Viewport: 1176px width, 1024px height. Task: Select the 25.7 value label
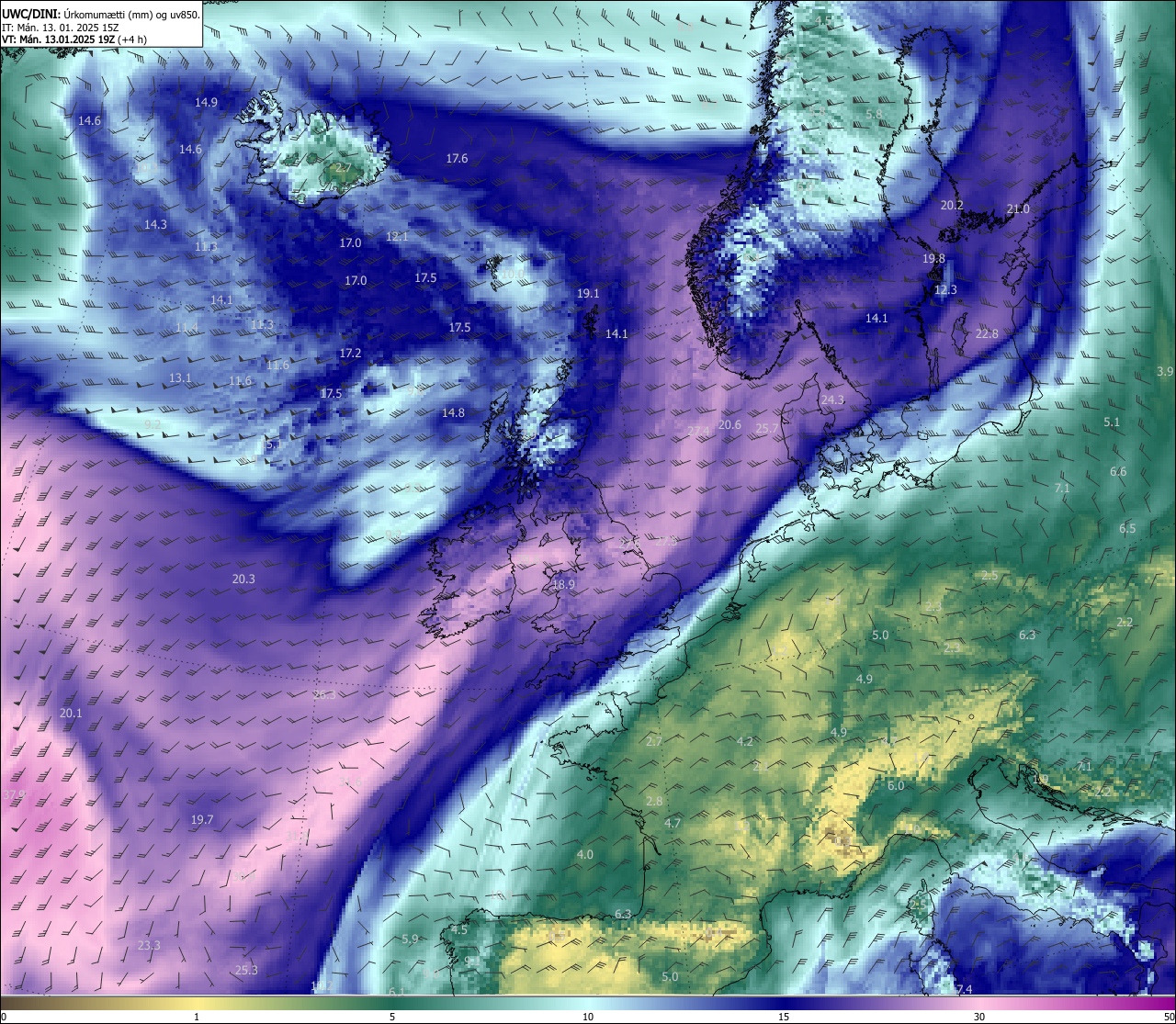click(x=766, y=429)
